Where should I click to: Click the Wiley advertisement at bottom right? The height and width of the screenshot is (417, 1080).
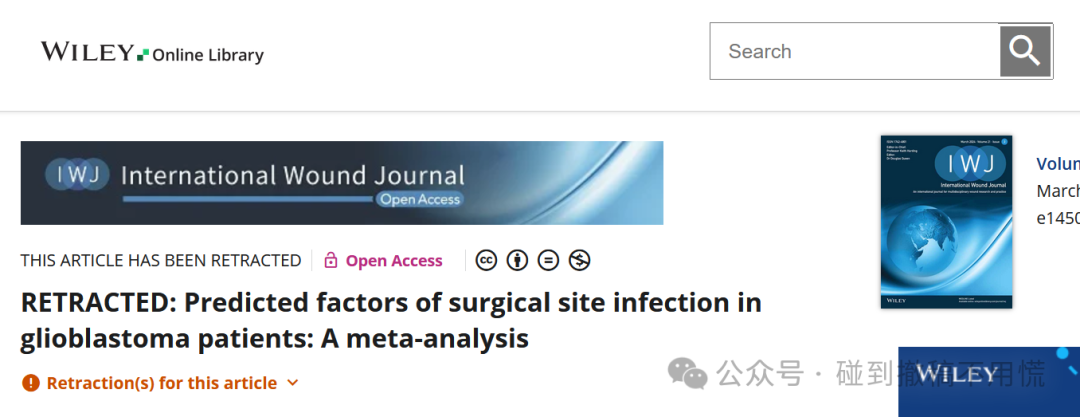pyautogui.click(x=989, y=382)
